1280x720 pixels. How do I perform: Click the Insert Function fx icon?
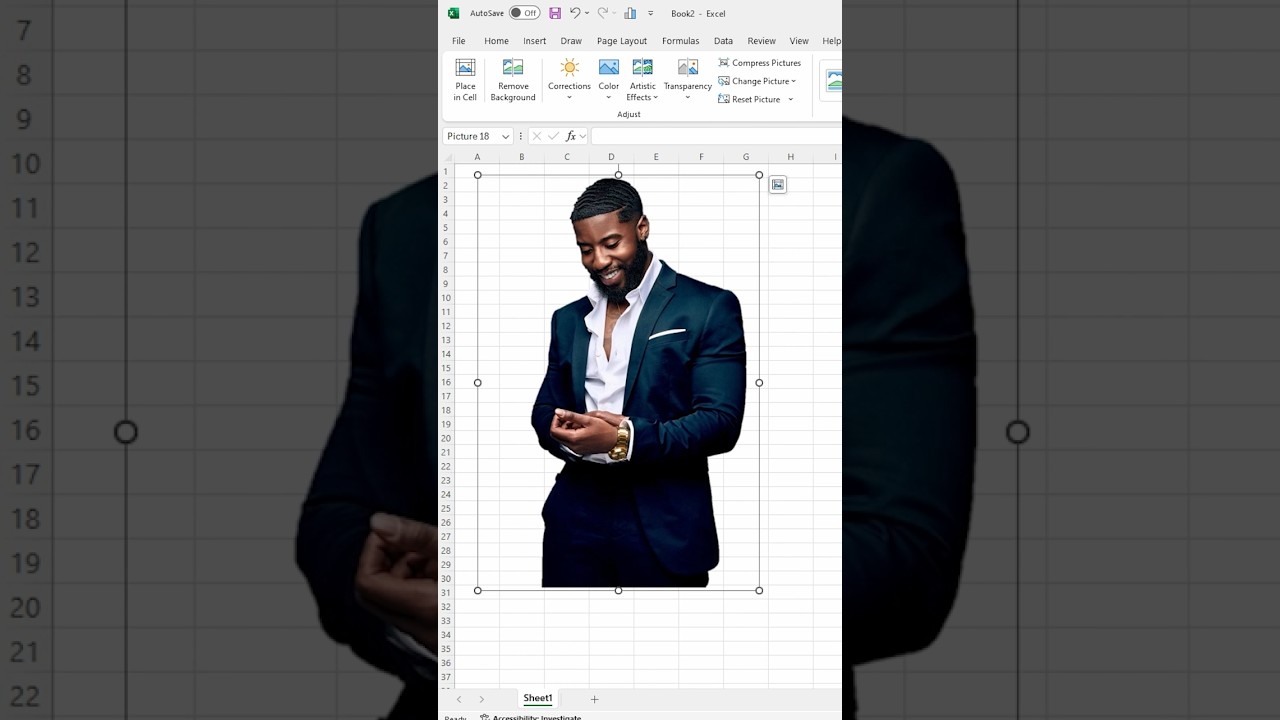pos(571,136)
